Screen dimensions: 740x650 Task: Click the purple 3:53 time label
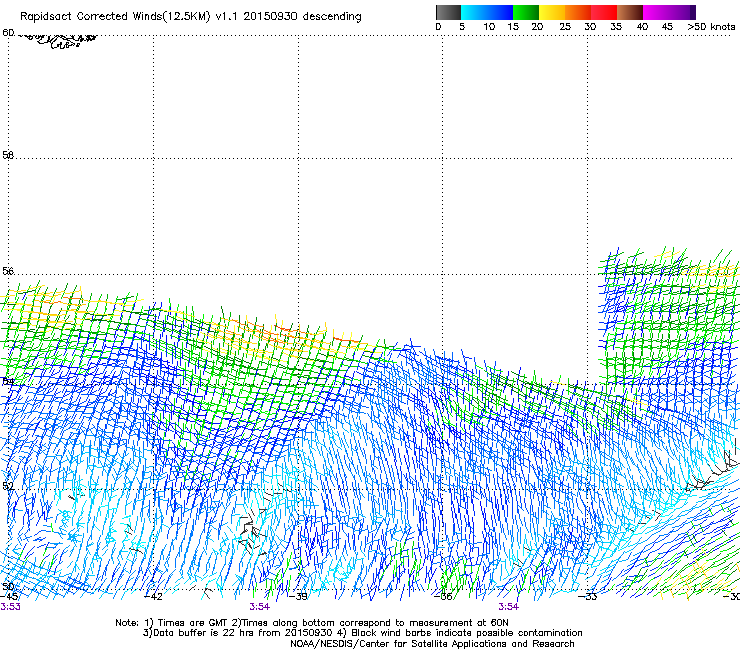click(10, 607)
